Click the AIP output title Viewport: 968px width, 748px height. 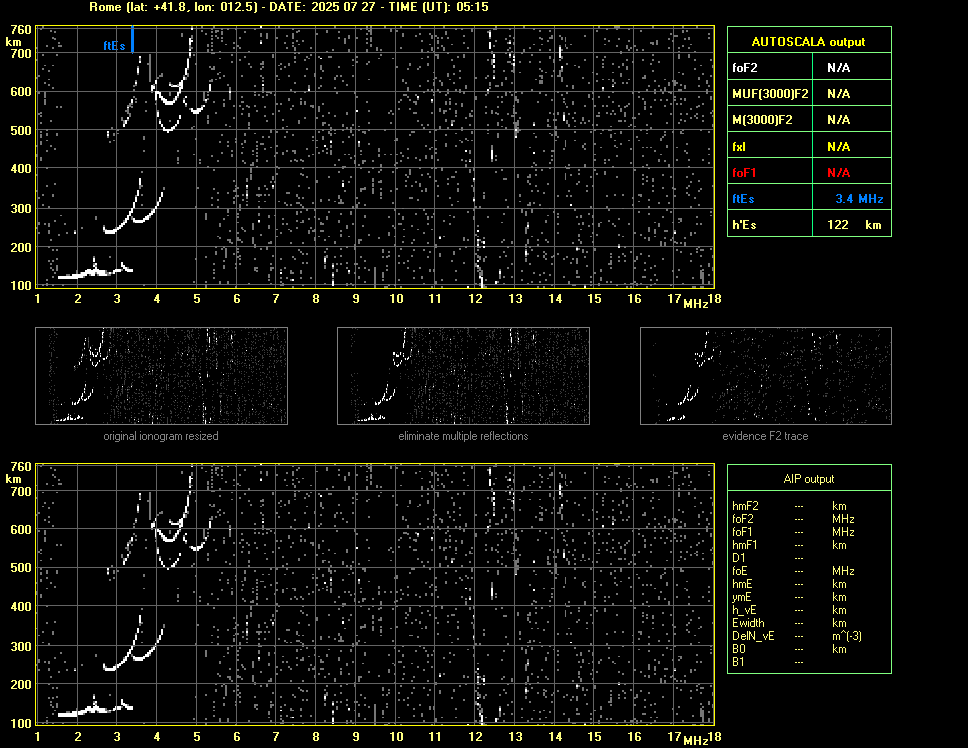pos(808,479)
